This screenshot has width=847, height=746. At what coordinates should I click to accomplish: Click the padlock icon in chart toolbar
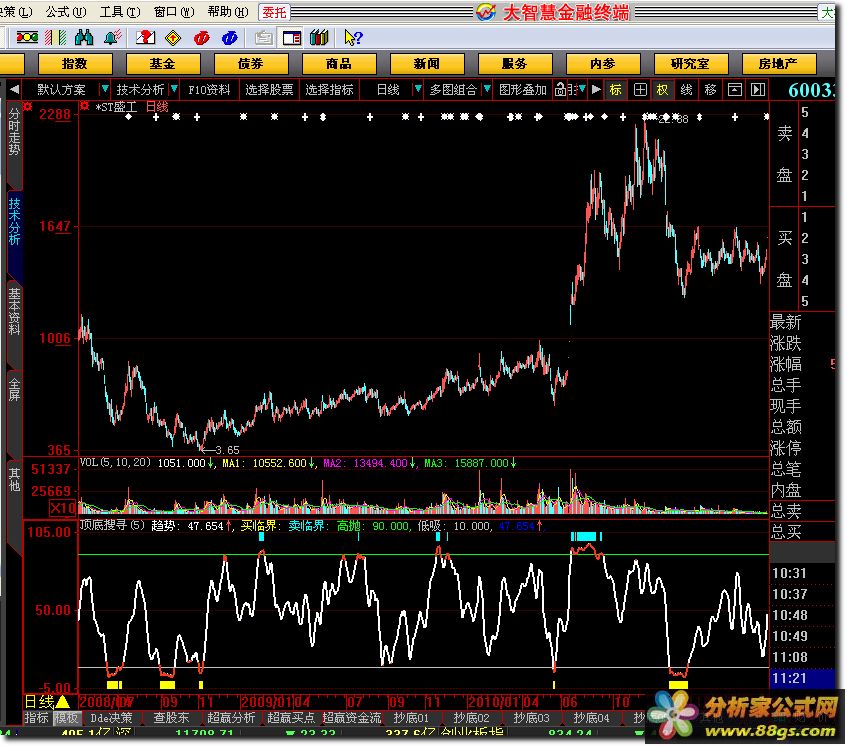[561, 90]
